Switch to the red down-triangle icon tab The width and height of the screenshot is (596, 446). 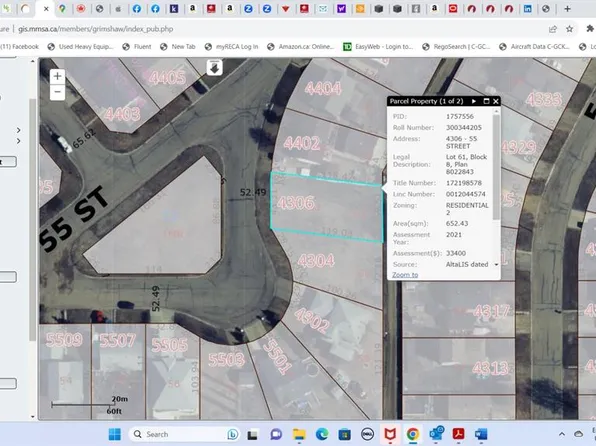click(285, 9)
